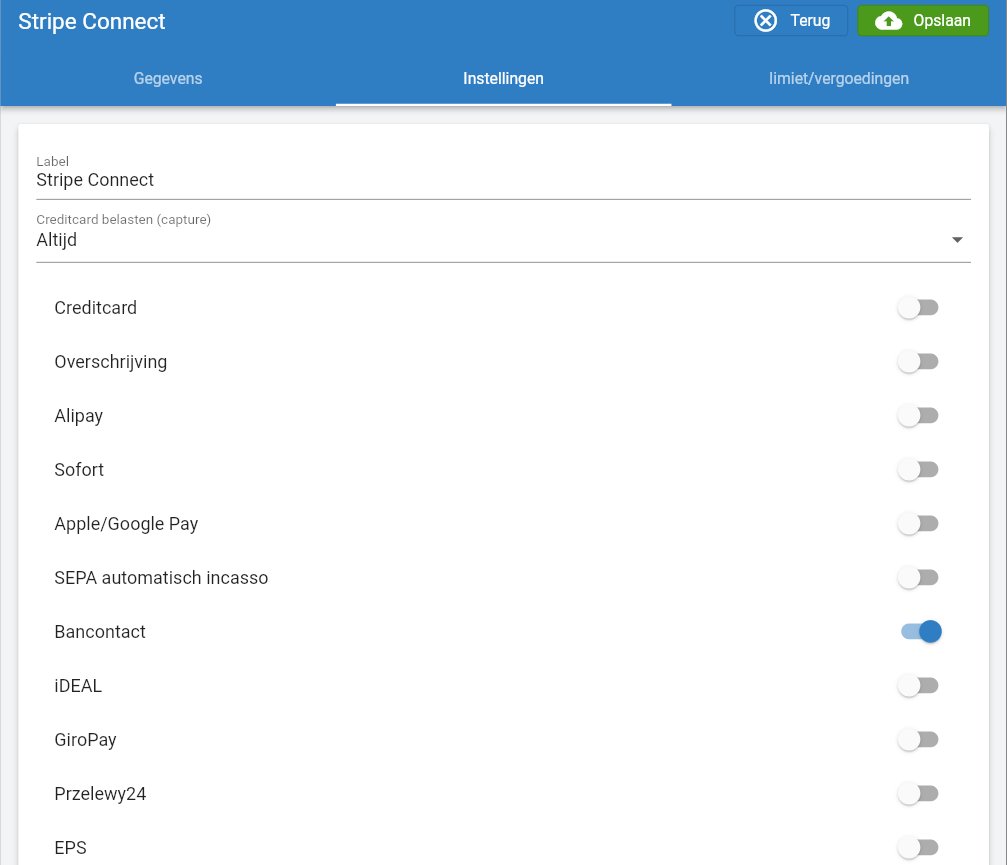Screen dimensions: 1007x865
Task: Click the Bancontact label text
Action: click(100, 632)
